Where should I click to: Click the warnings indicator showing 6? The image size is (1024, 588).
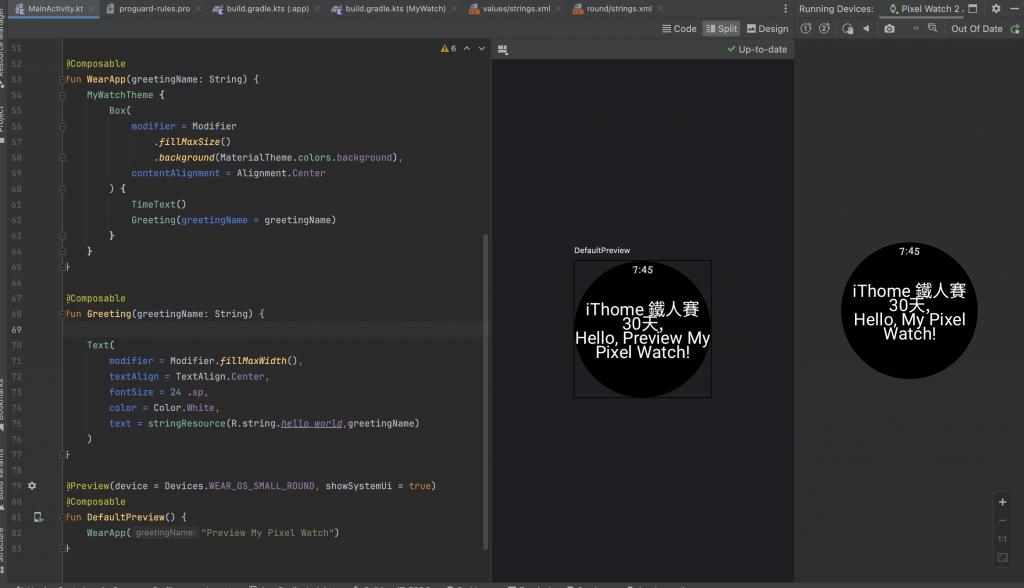pos(449,48)
